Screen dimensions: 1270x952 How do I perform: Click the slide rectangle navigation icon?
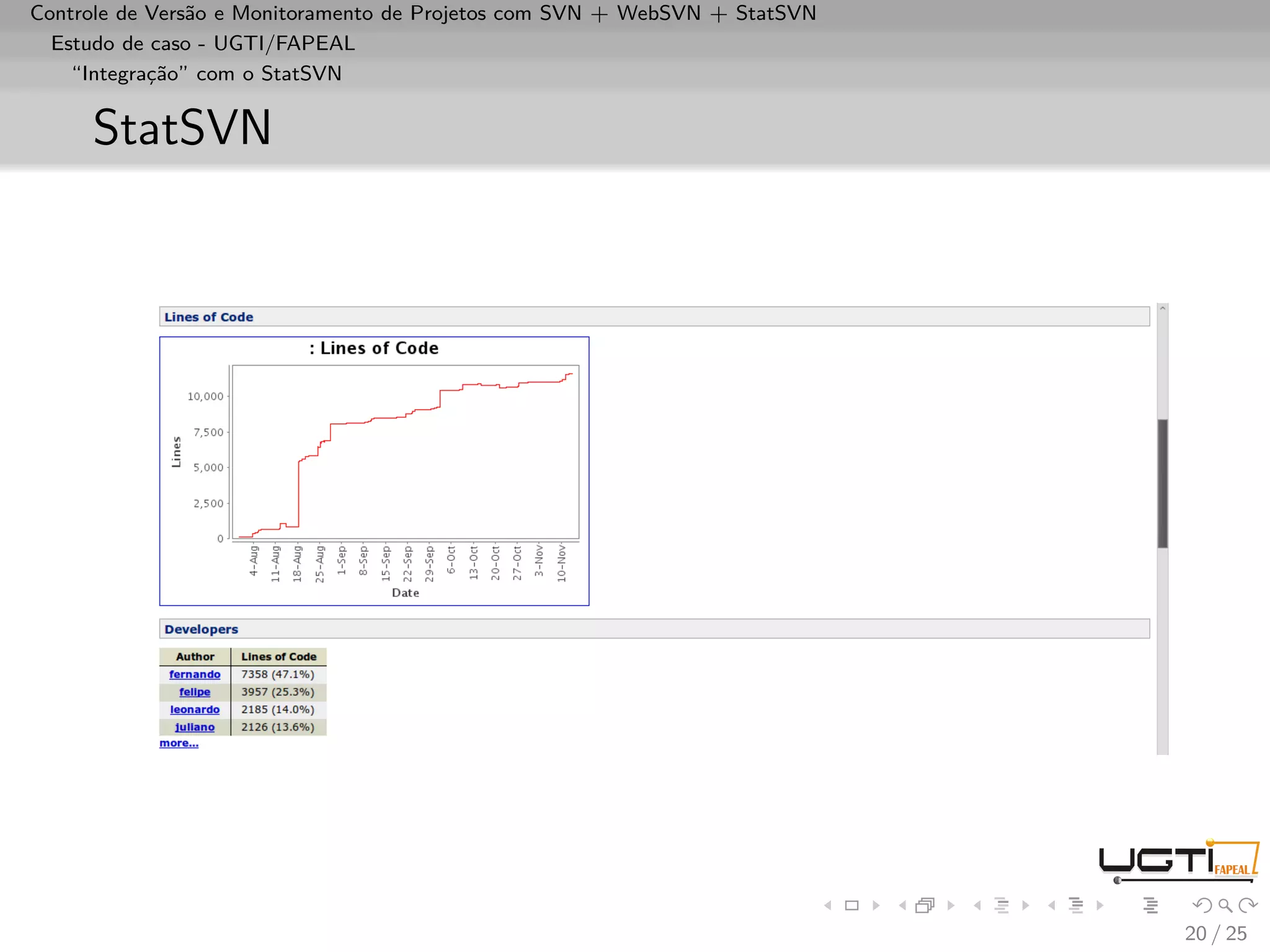852,906
